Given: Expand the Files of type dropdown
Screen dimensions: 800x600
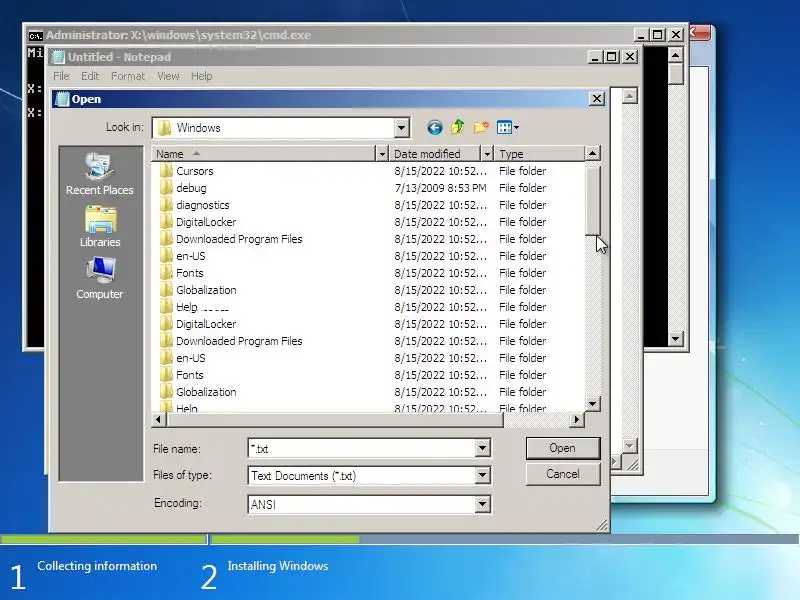Looking at the screenshot, I should (482, 476).
